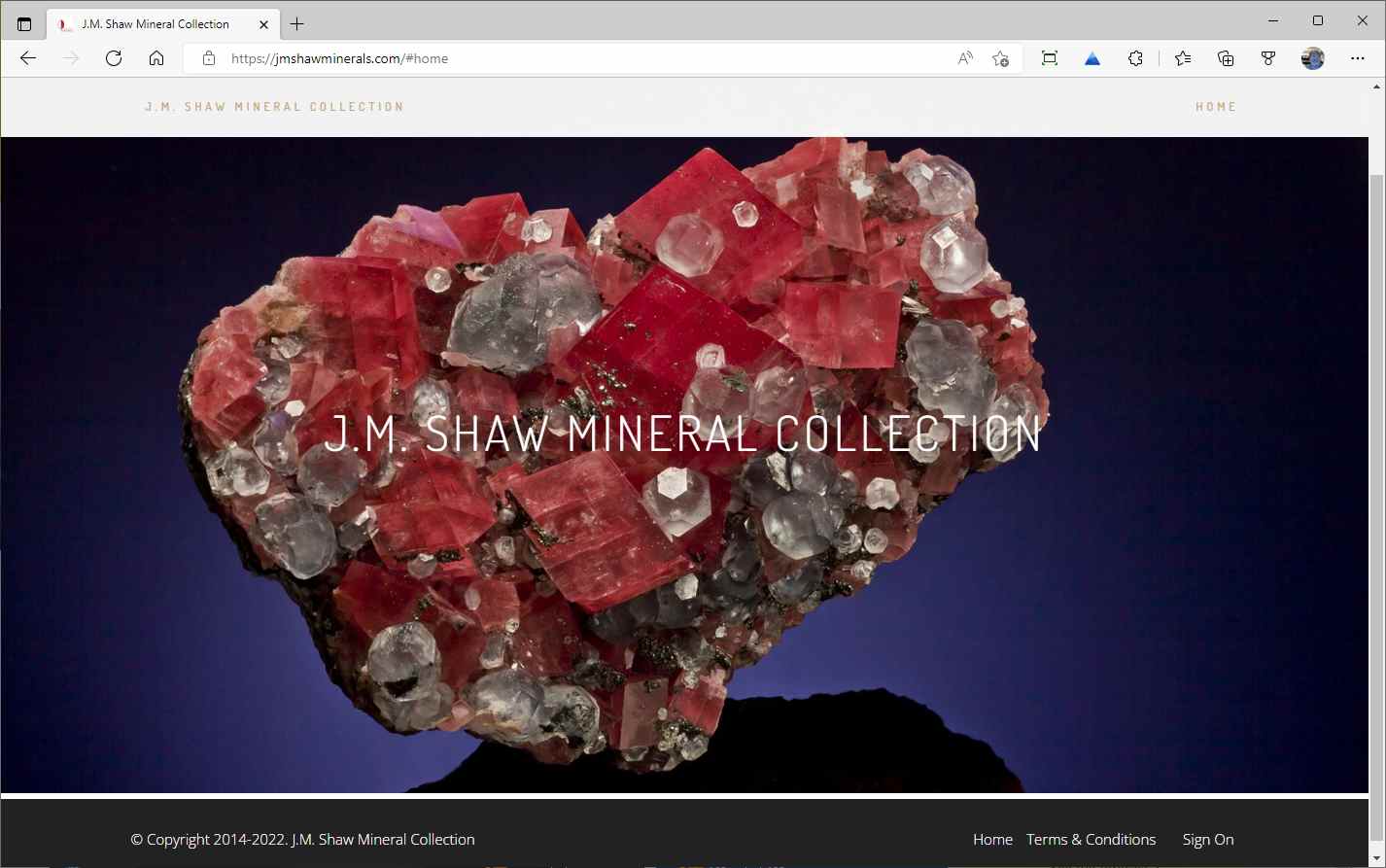Open the browser profile avatar

[1311, 58]
